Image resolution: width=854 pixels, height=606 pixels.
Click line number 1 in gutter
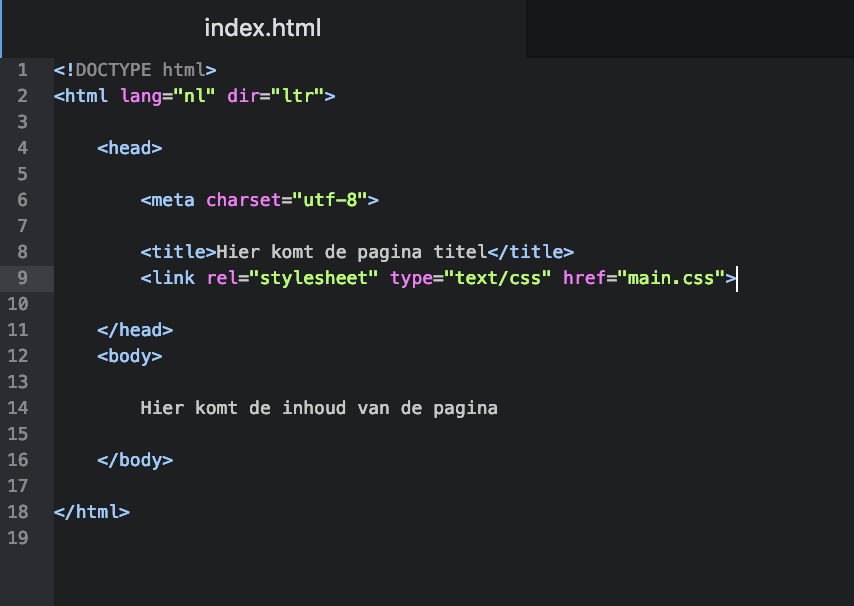point(22,70)
